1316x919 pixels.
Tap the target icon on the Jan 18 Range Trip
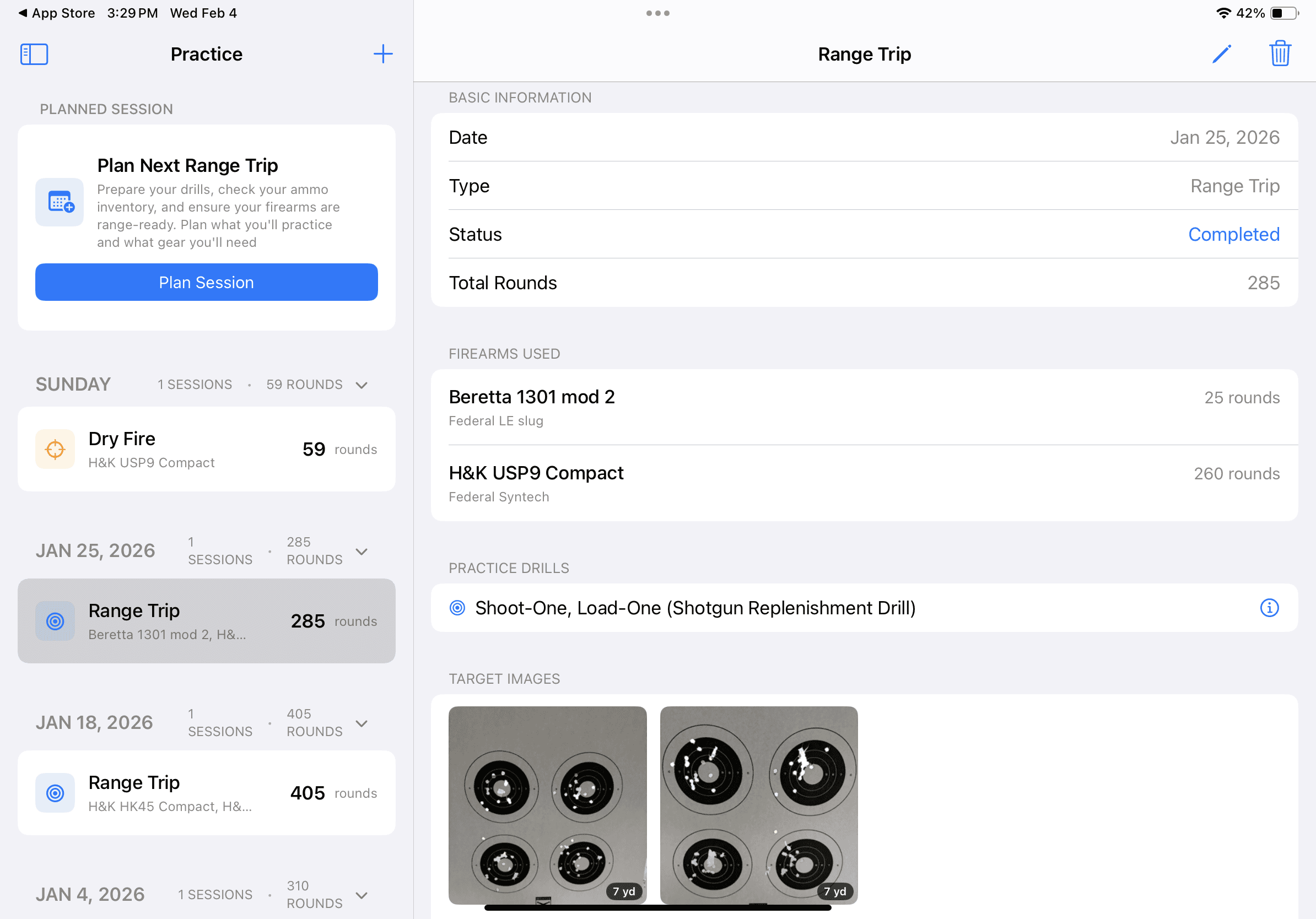pos(55,793)
